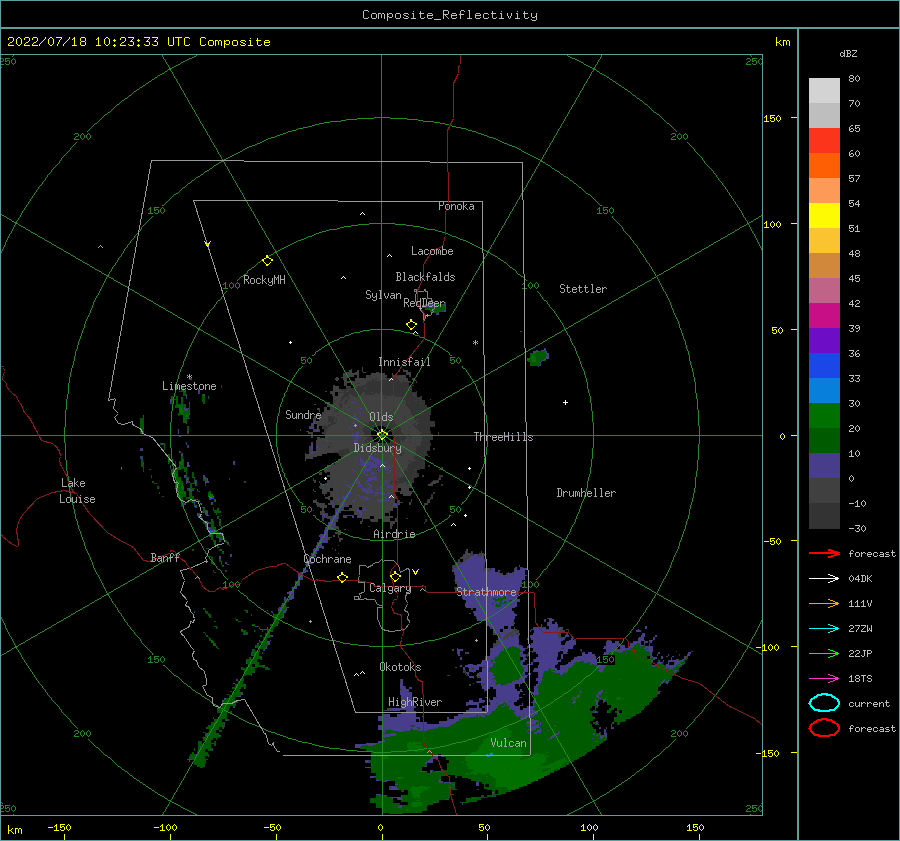The height and width of the screenshot is (841, 900).
Task: Click the yellow diamond marker near RockyMH
Action: (267, 261)
